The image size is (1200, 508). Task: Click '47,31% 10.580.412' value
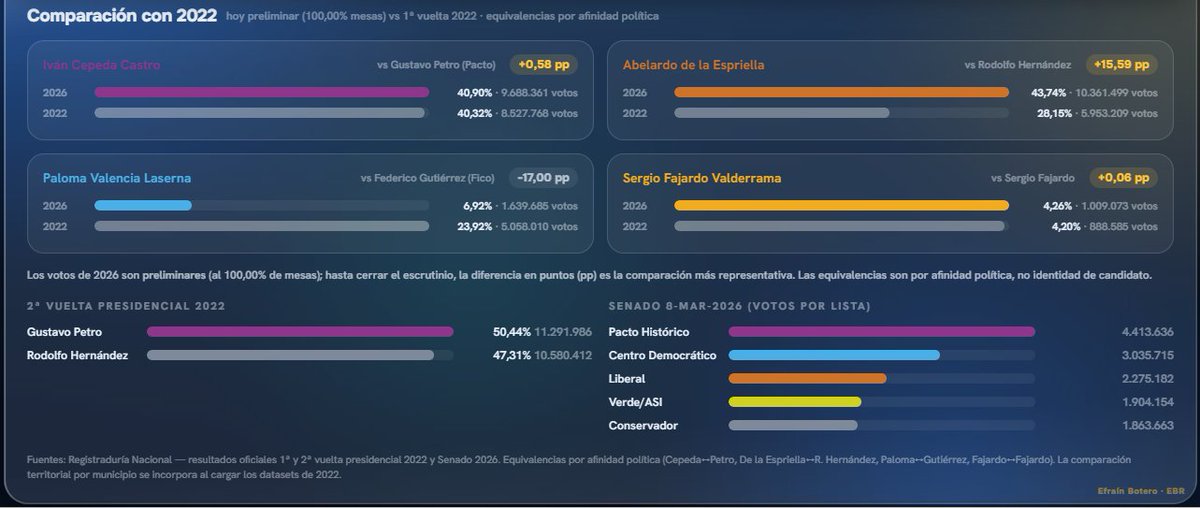click(542, 355)
